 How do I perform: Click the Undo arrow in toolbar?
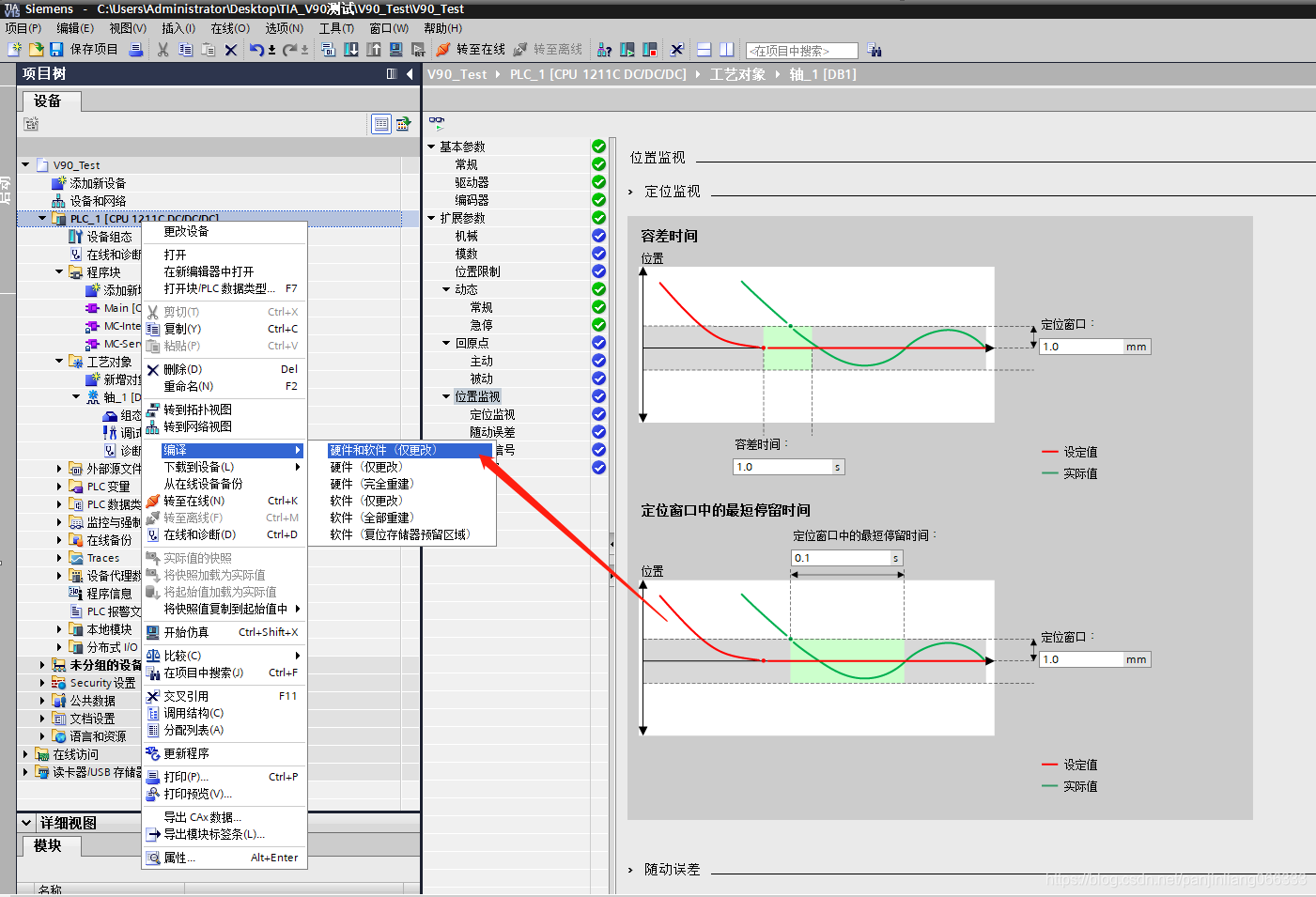tap(255, 50)
